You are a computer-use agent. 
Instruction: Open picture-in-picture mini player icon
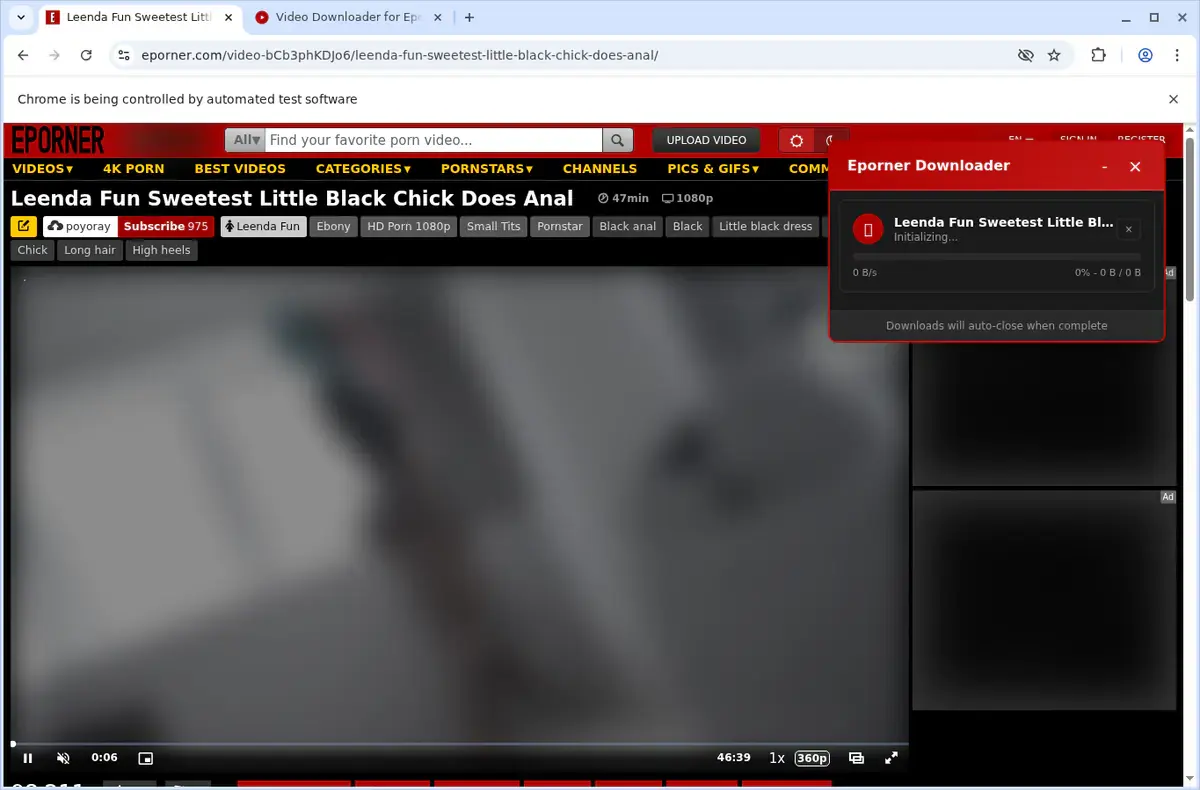pyautogui.click(x=145, y=758)
